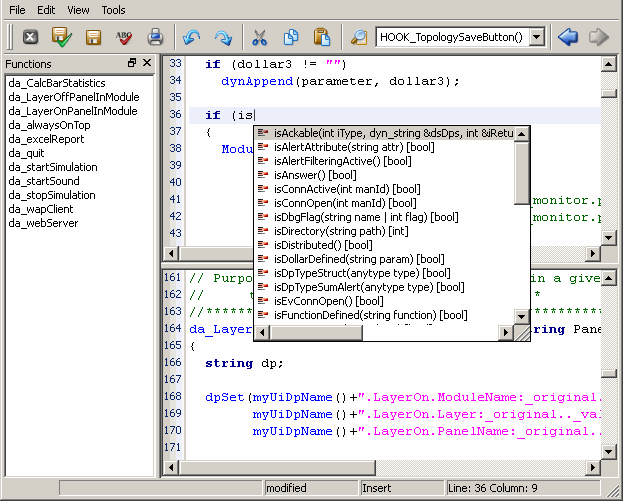Image resolution: width=623 pixels, height=501 pixels.
Task: Cut selection with the scissors icon
Action: coord(259,37)
